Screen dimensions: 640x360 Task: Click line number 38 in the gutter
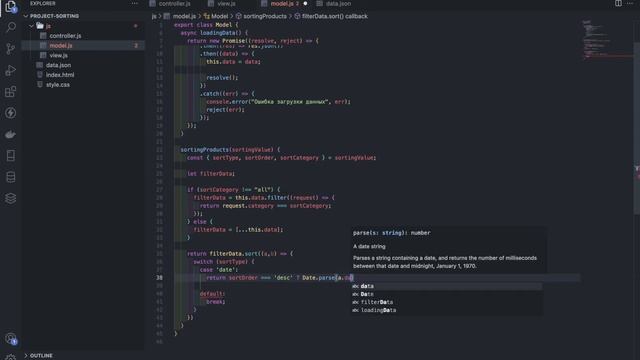[x=159, y=278]
